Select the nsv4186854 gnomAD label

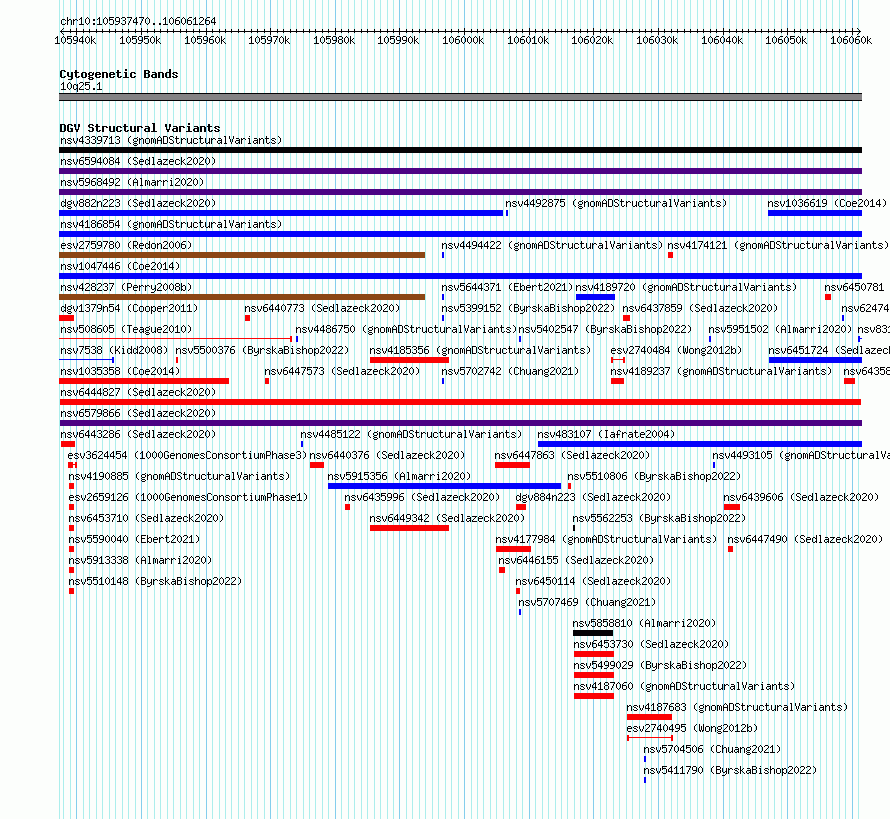pos(171,224)
